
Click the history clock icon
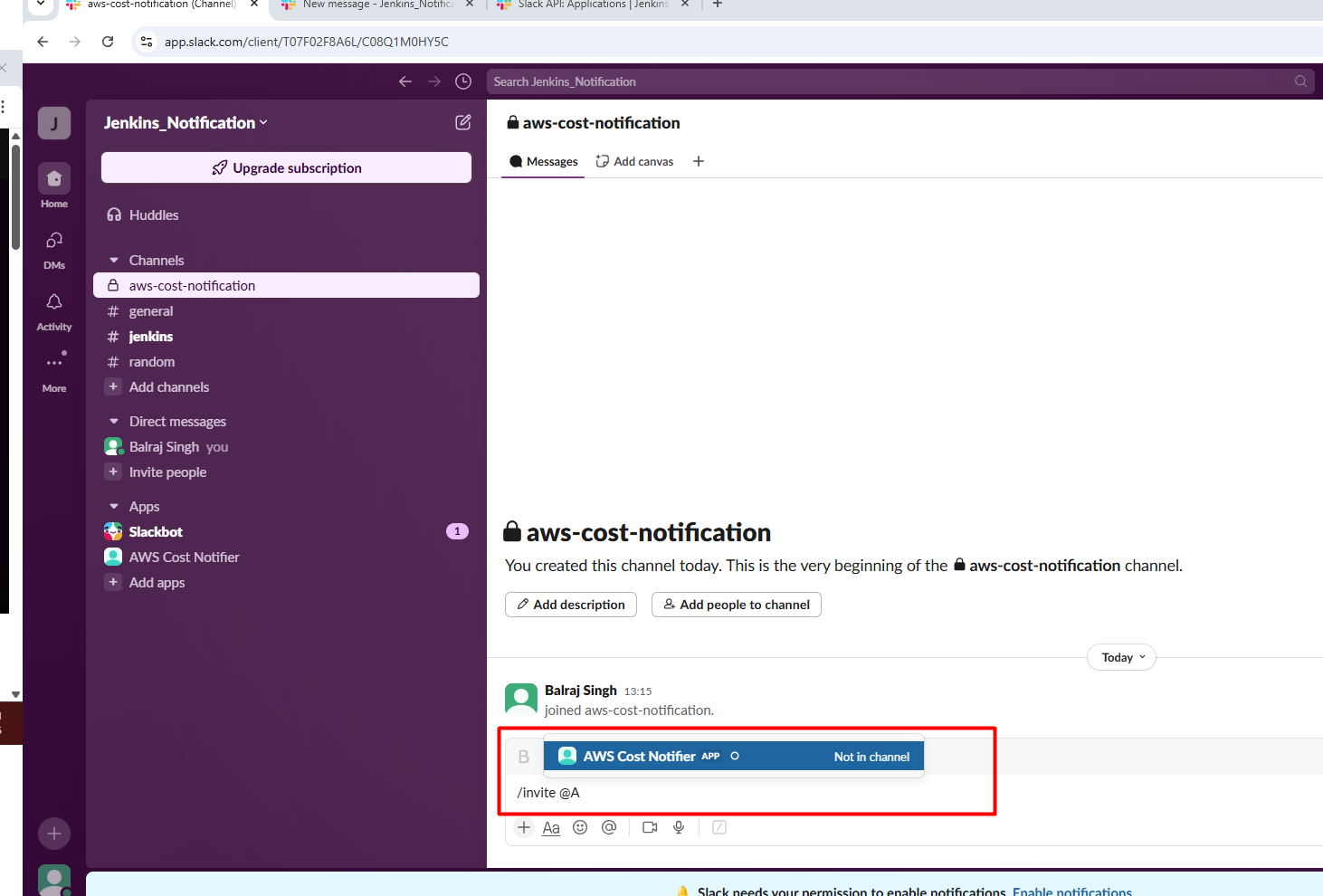pos(463,81)
